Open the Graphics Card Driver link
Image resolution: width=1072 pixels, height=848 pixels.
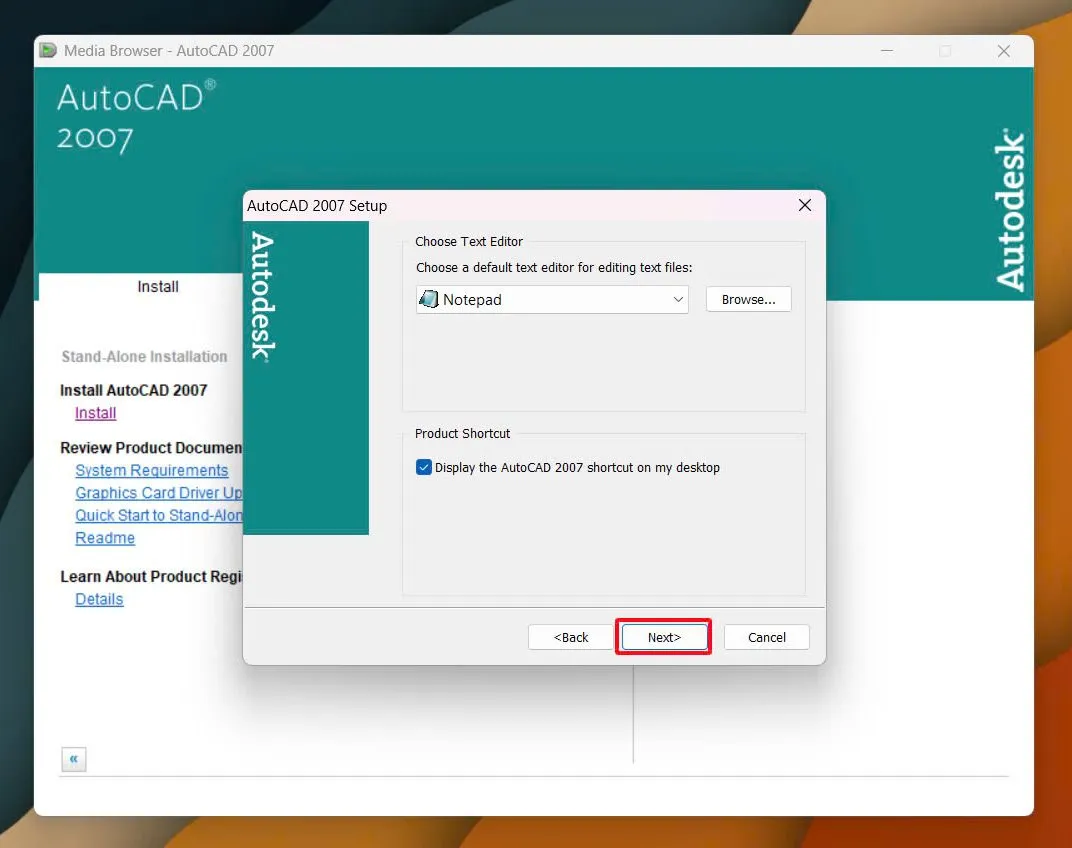point(159,493)
